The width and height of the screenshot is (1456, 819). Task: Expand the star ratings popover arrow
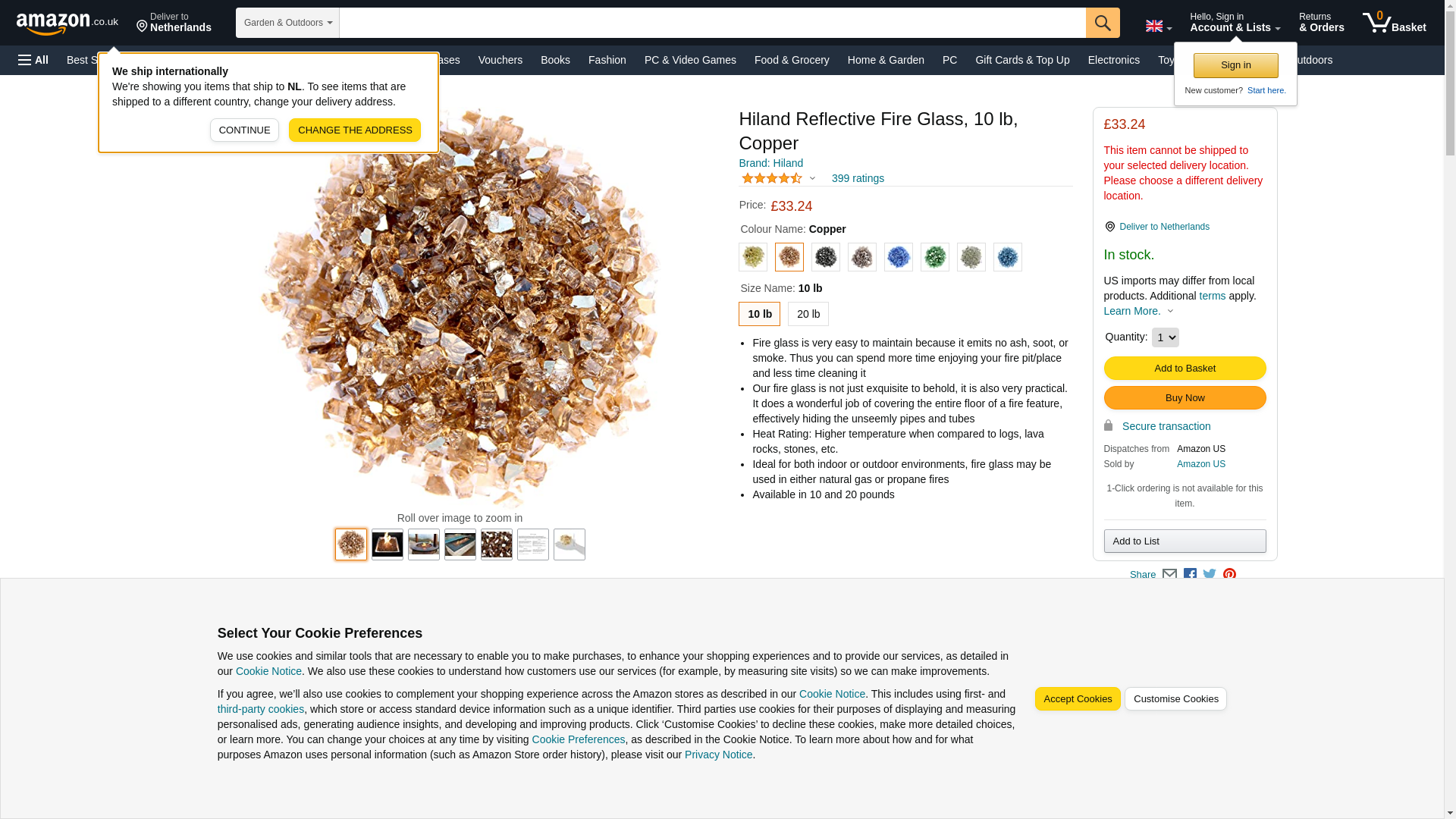click(812, 179)
